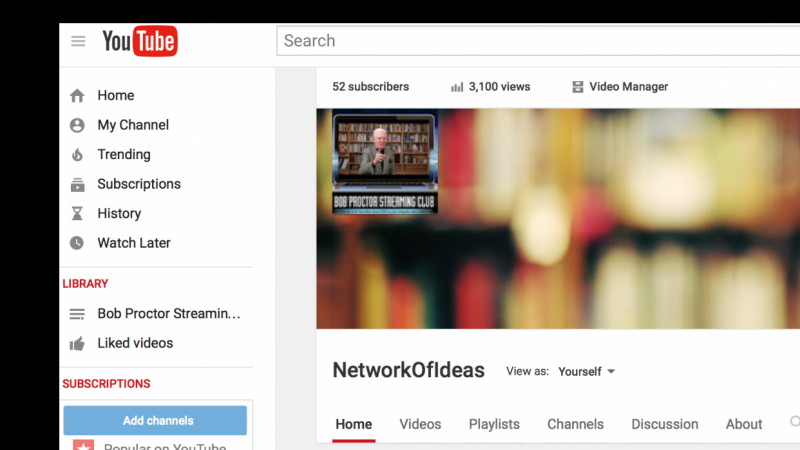Click the Watch Later clock icon

click(77, 243)
